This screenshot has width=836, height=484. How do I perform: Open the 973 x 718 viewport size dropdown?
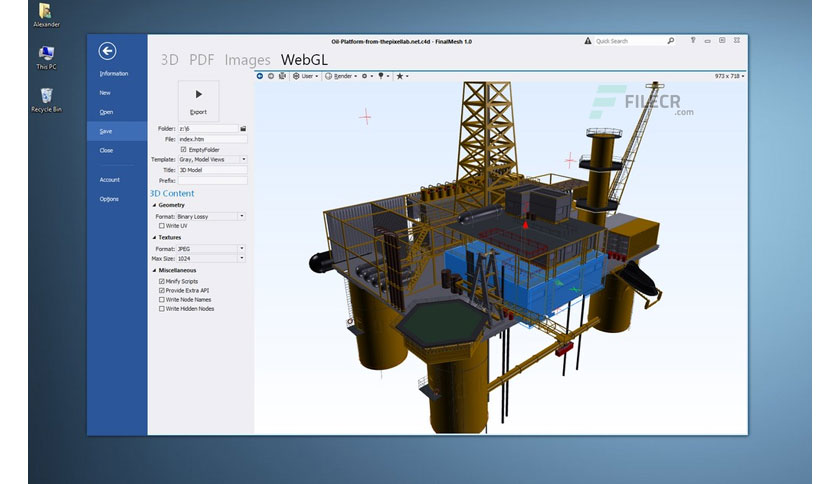click(729, 76)
